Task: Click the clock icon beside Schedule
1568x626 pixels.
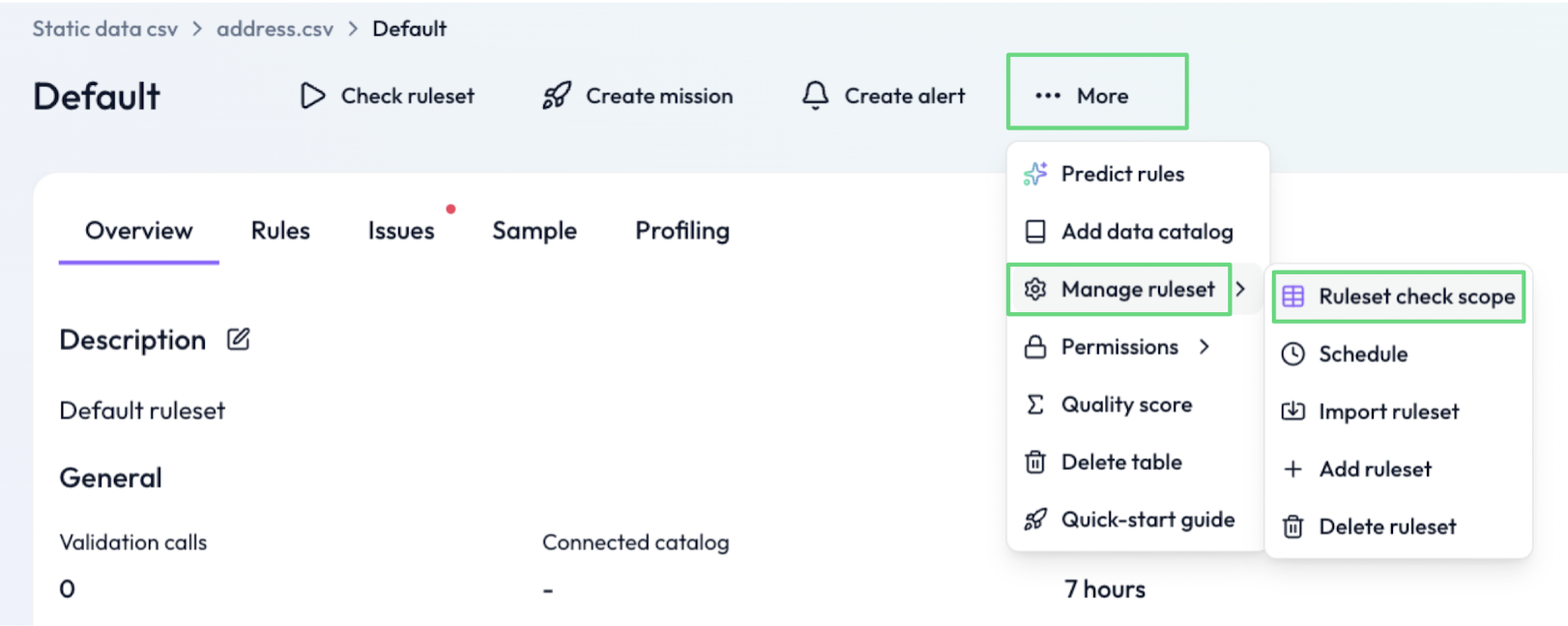Action: pos(1292,354)
